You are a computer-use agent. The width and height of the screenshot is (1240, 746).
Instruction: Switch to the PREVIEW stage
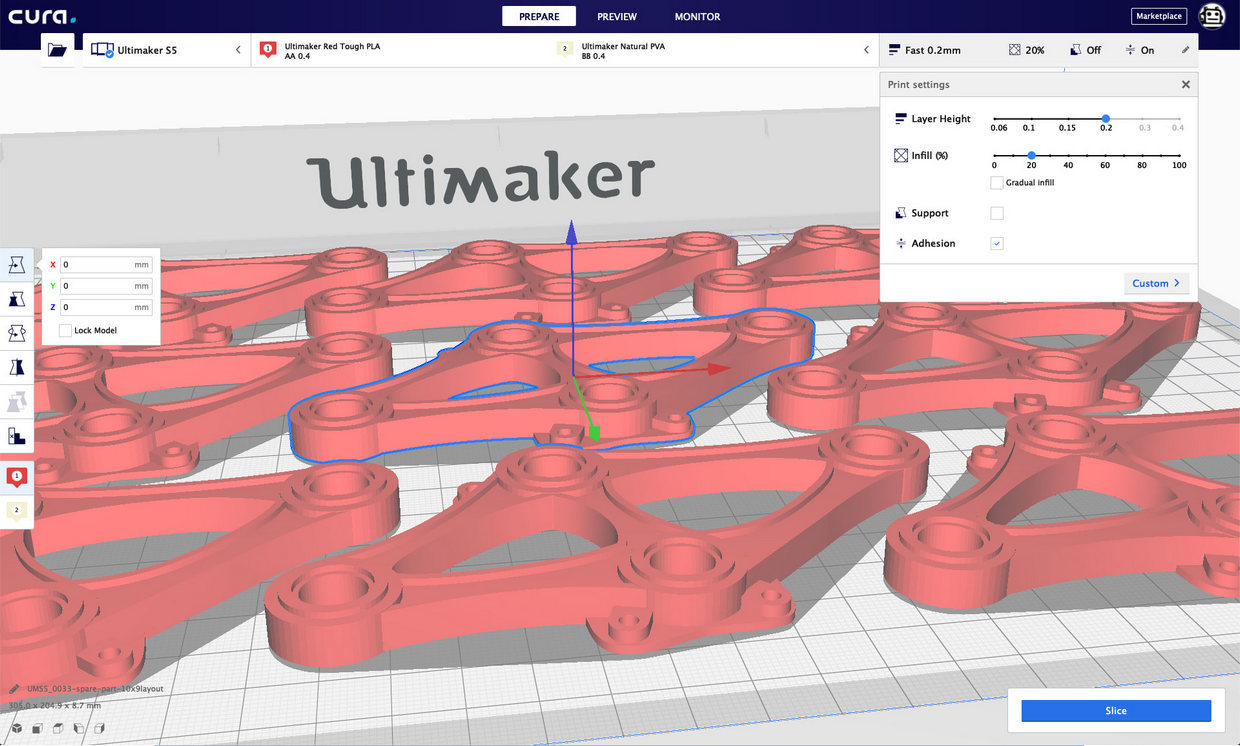coord(617,16)
